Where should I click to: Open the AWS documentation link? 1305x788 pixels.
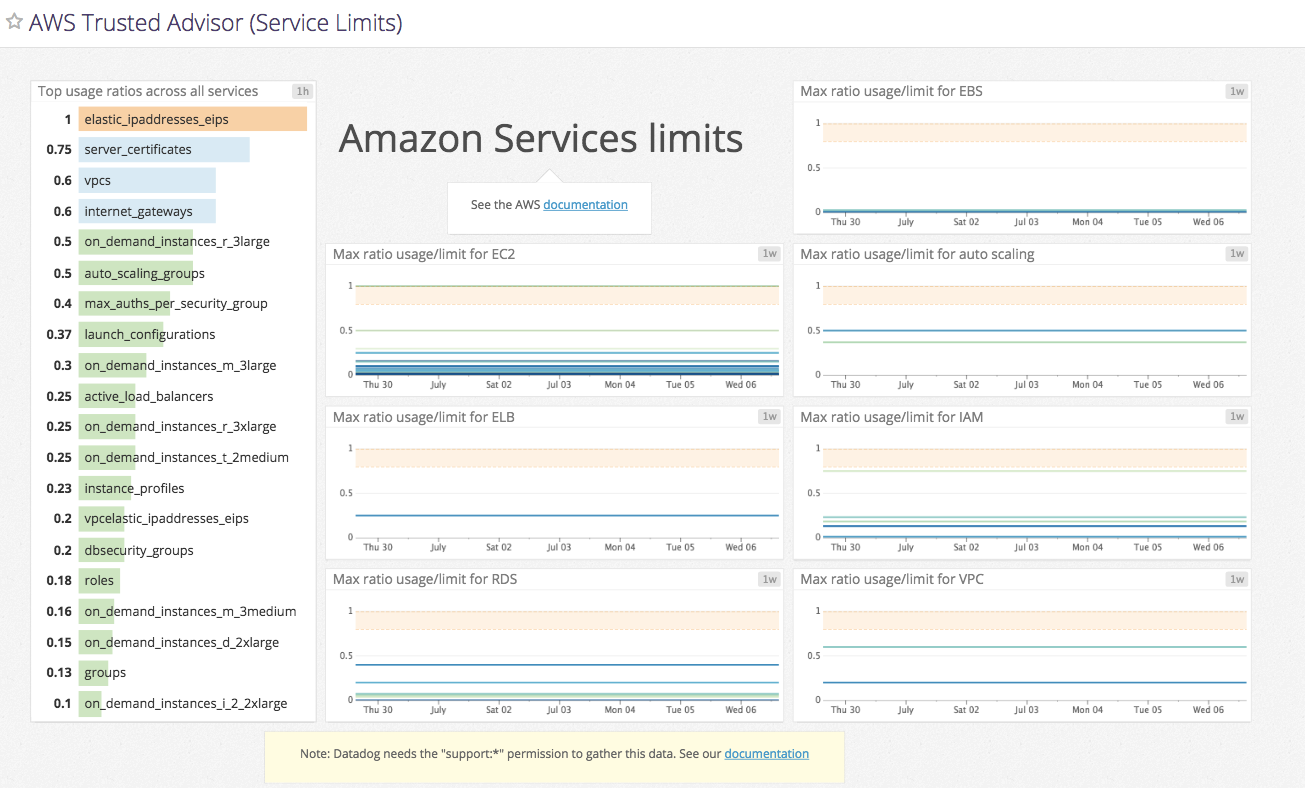[585, 204]
